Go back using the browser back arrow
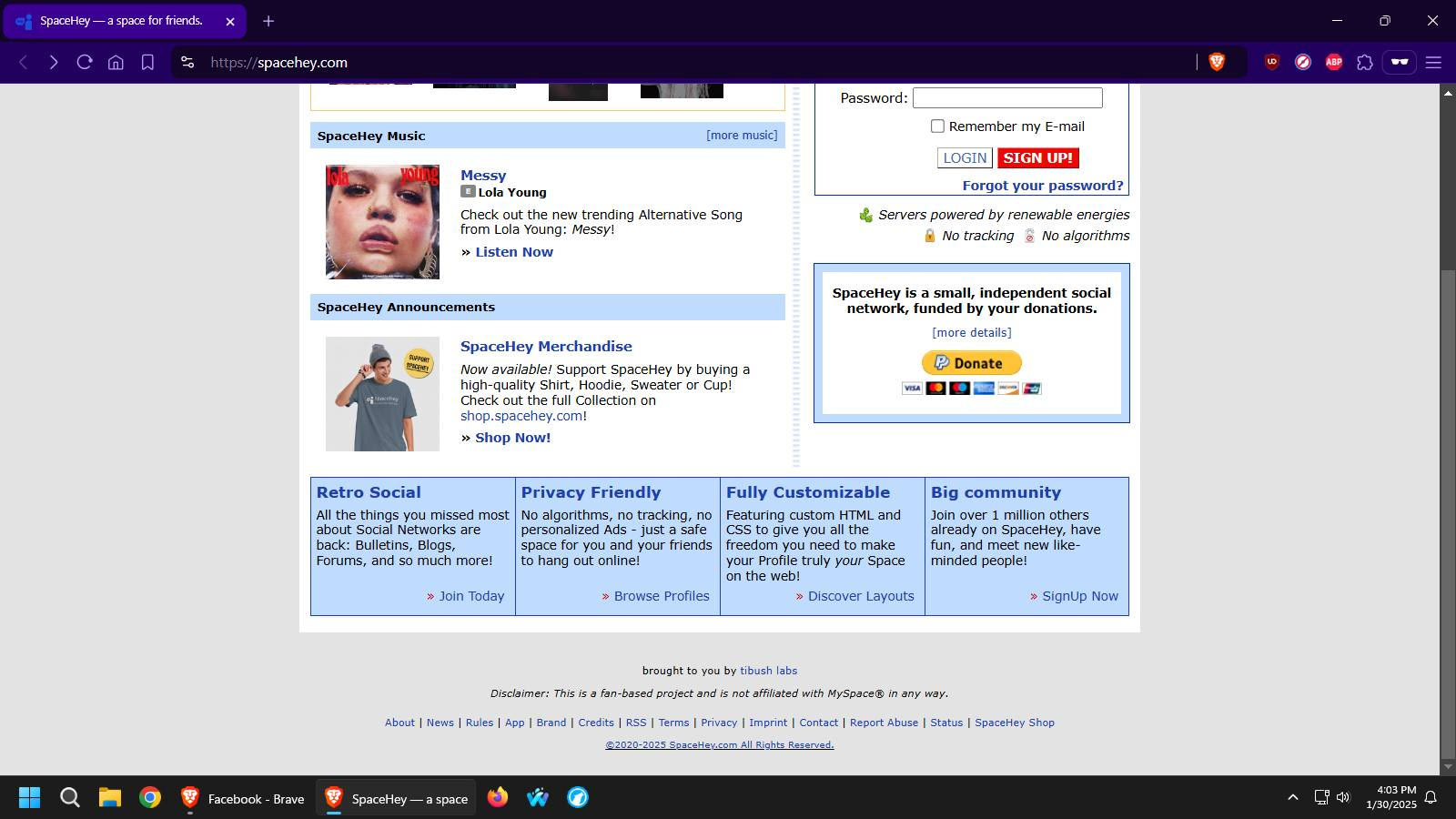The width and height of the screenshot is (1456, 819). click(24, 62)
